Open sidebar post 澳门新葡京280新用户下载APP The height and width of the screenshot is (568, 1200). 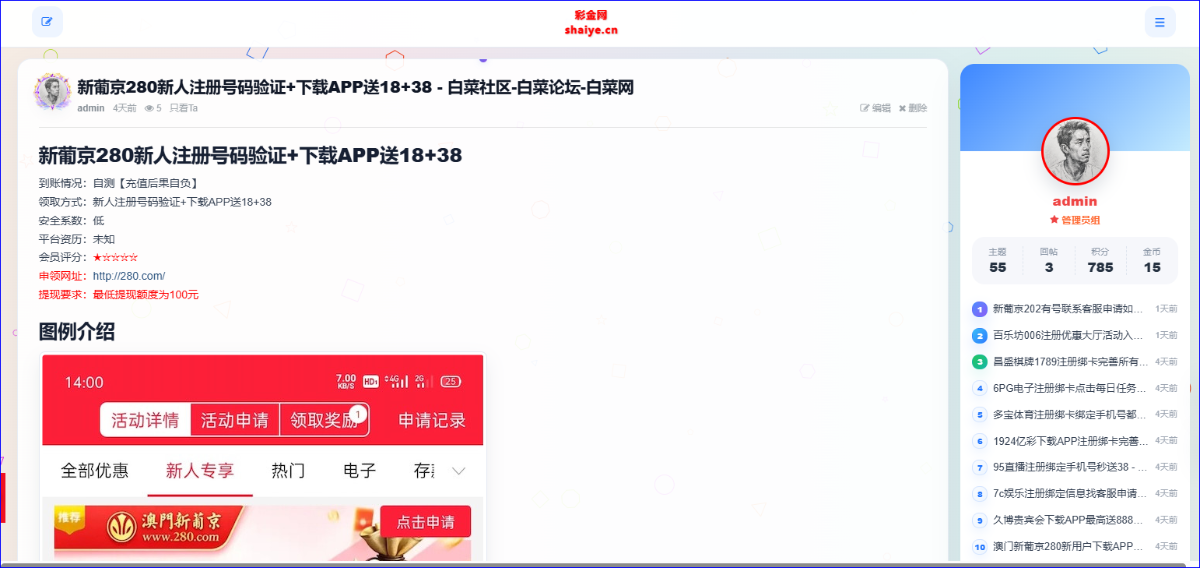[x=1068, y=547]
